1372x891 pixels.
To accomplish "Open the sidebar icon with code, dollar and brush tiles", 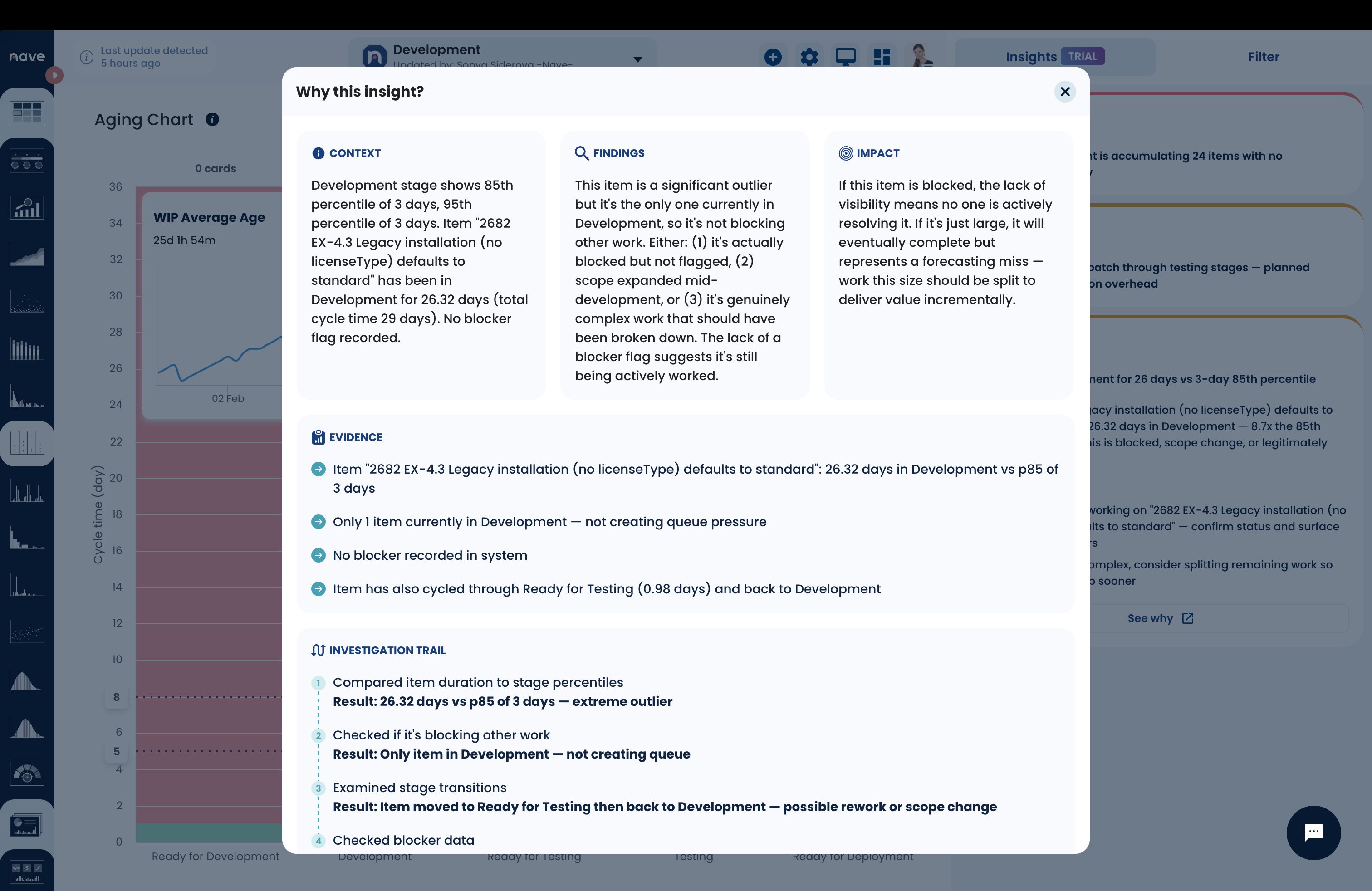I will click(27, 872).
